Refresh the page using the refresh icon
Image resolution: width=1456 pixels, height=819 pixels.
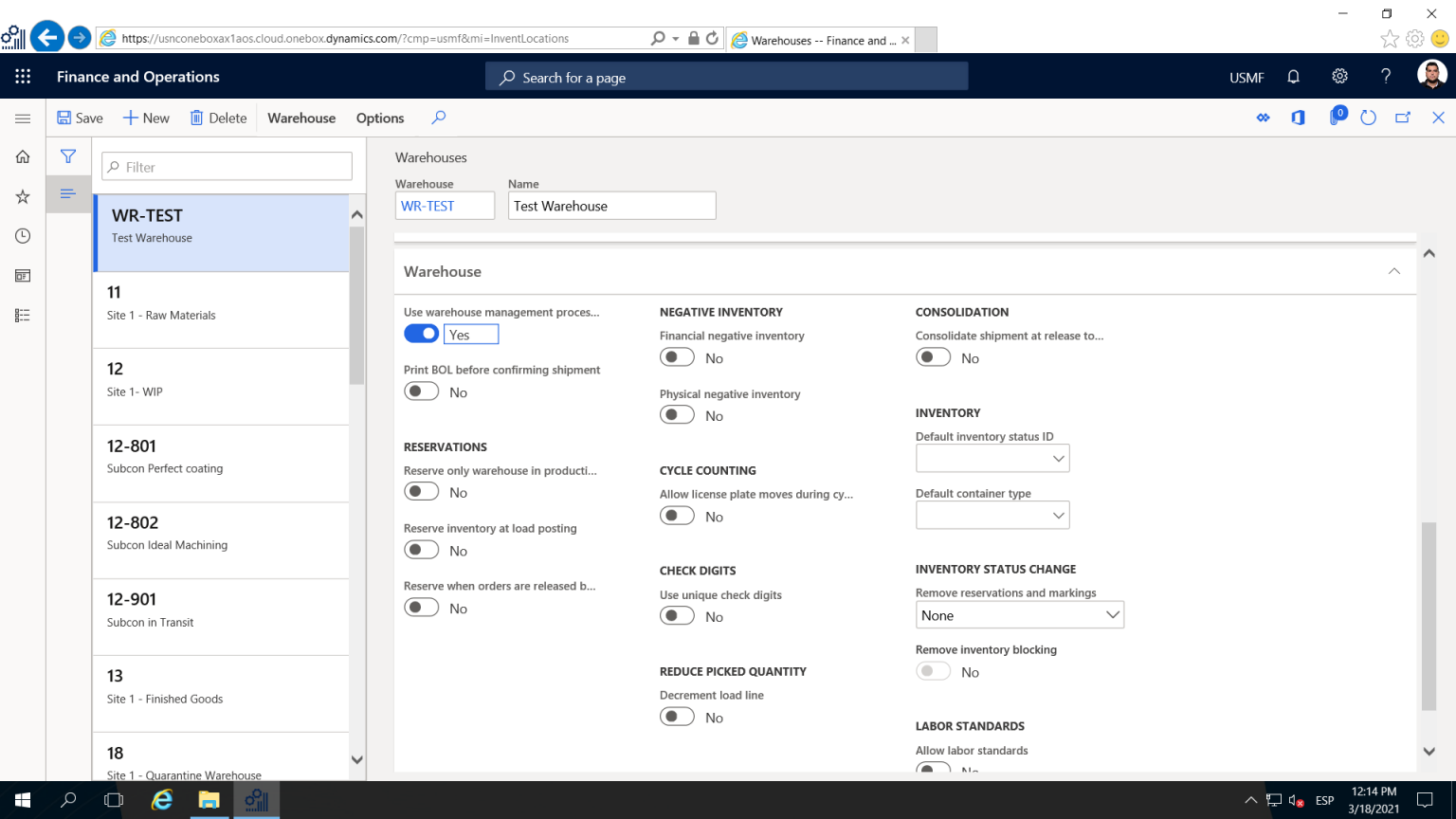(x=1368, y=117)
